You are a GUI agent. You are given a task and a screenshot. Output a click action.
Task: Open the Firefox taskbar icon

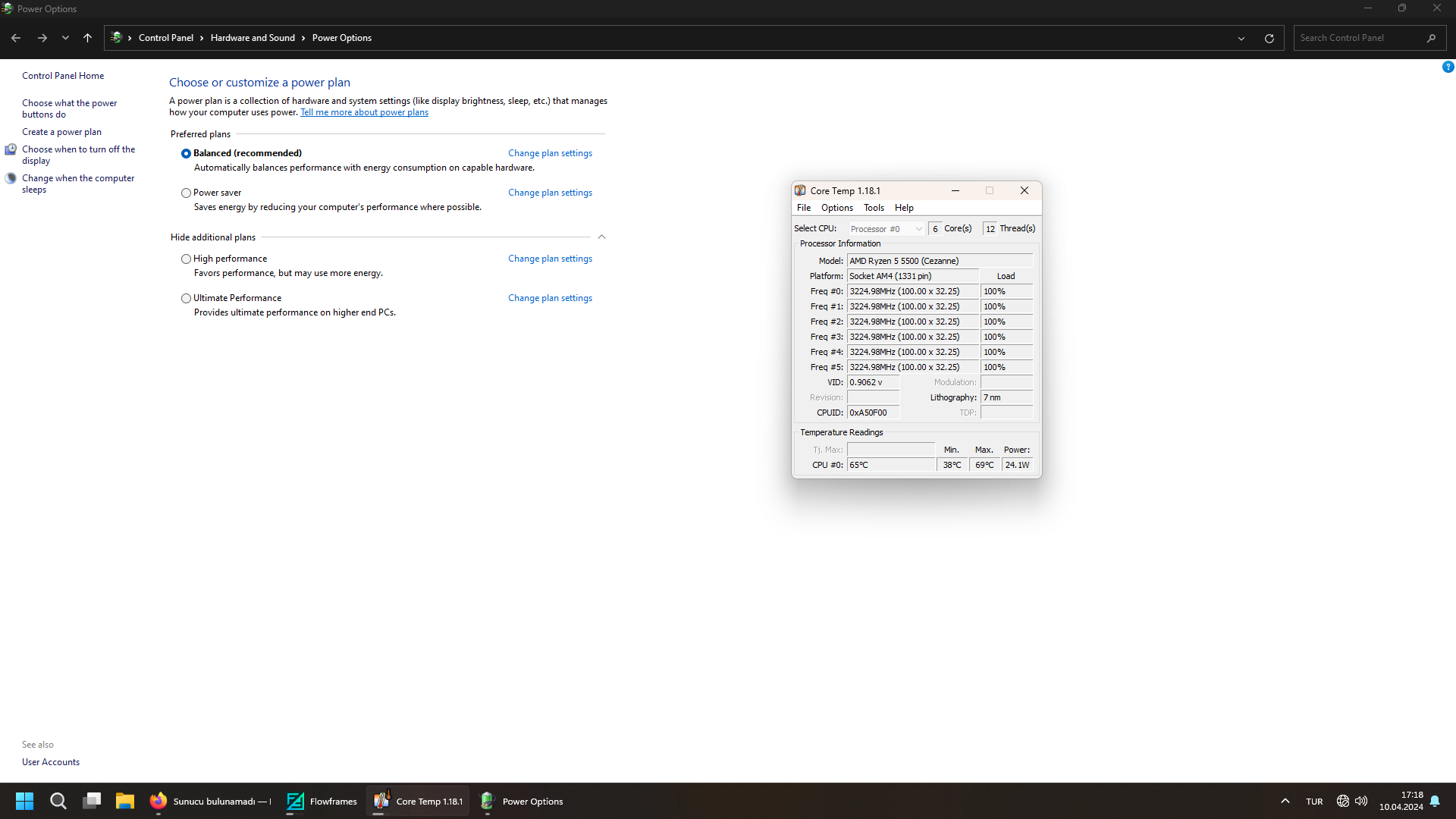(x=158, y=801)
